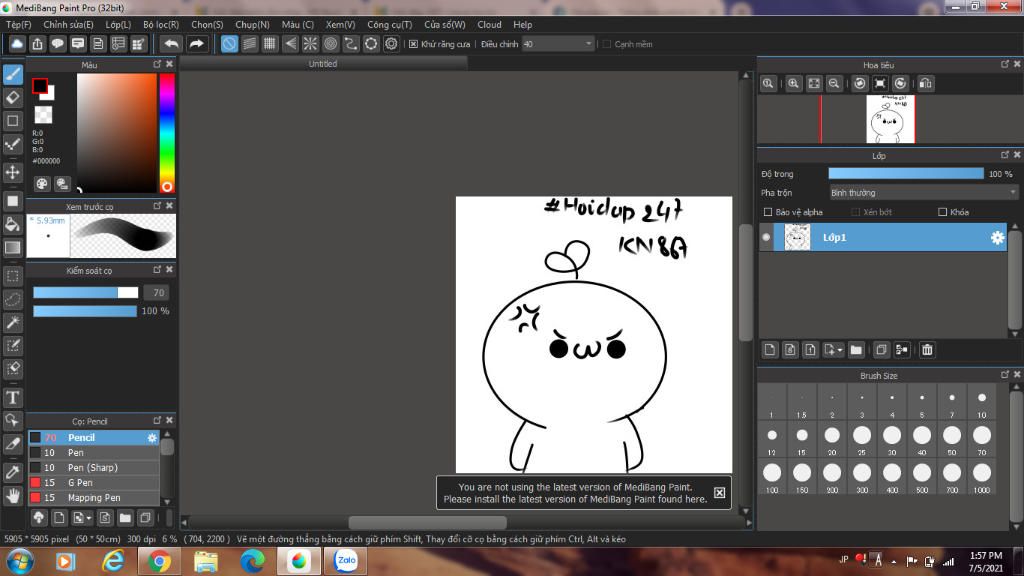This screenshot has width=1024, height=576.
Task: Click the Undo arrow
Action: (171, 44)
